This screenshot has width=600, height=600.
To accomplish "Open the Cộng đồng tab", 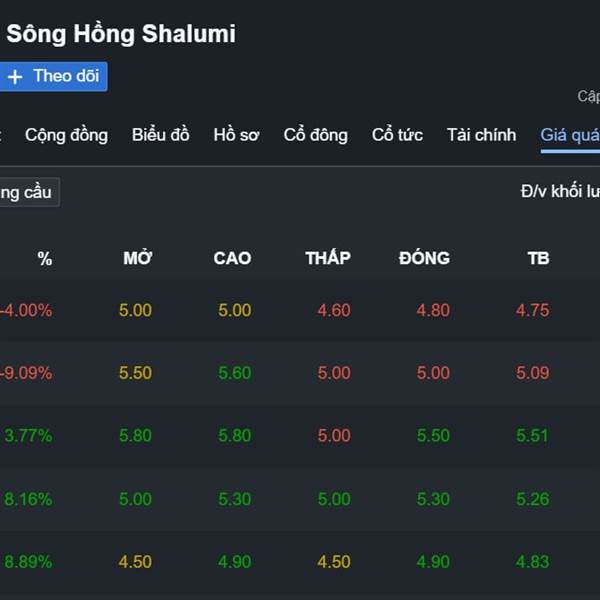I will tap(66, 135).
